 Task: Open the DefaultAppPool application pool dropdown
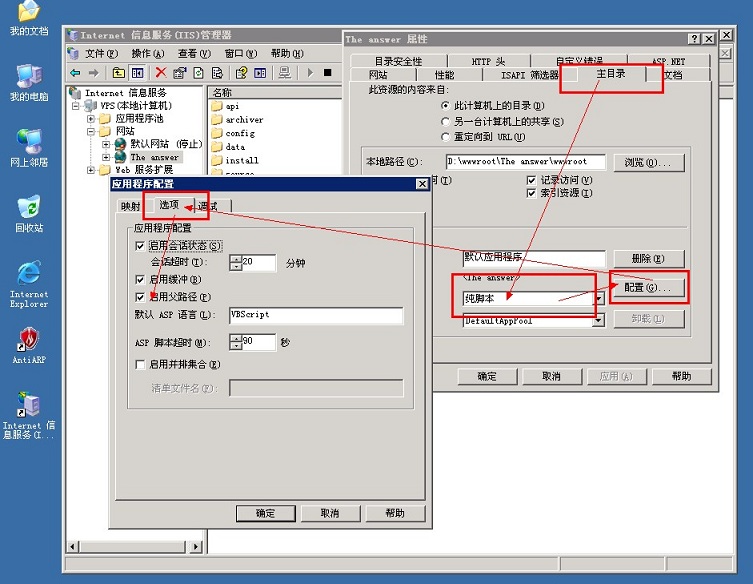point(599,320)
